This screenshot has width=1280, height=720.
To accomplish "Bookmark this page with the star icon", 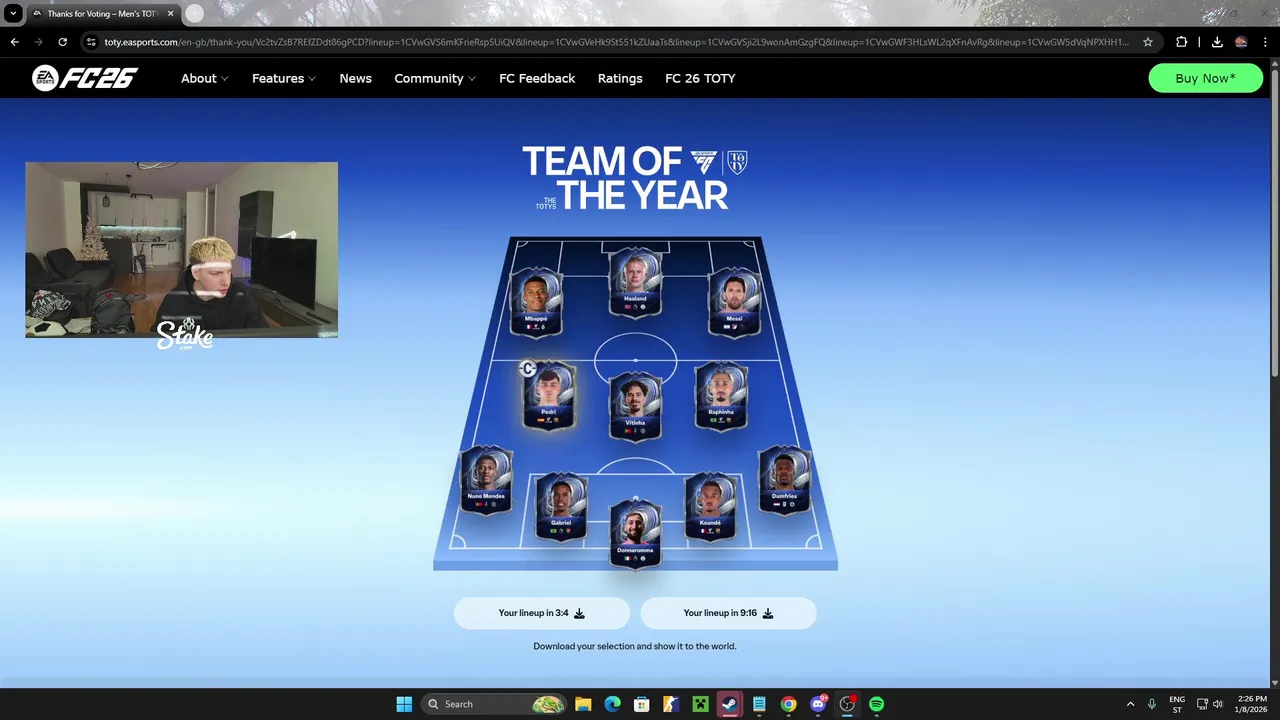I will [x=1148, y=42].
